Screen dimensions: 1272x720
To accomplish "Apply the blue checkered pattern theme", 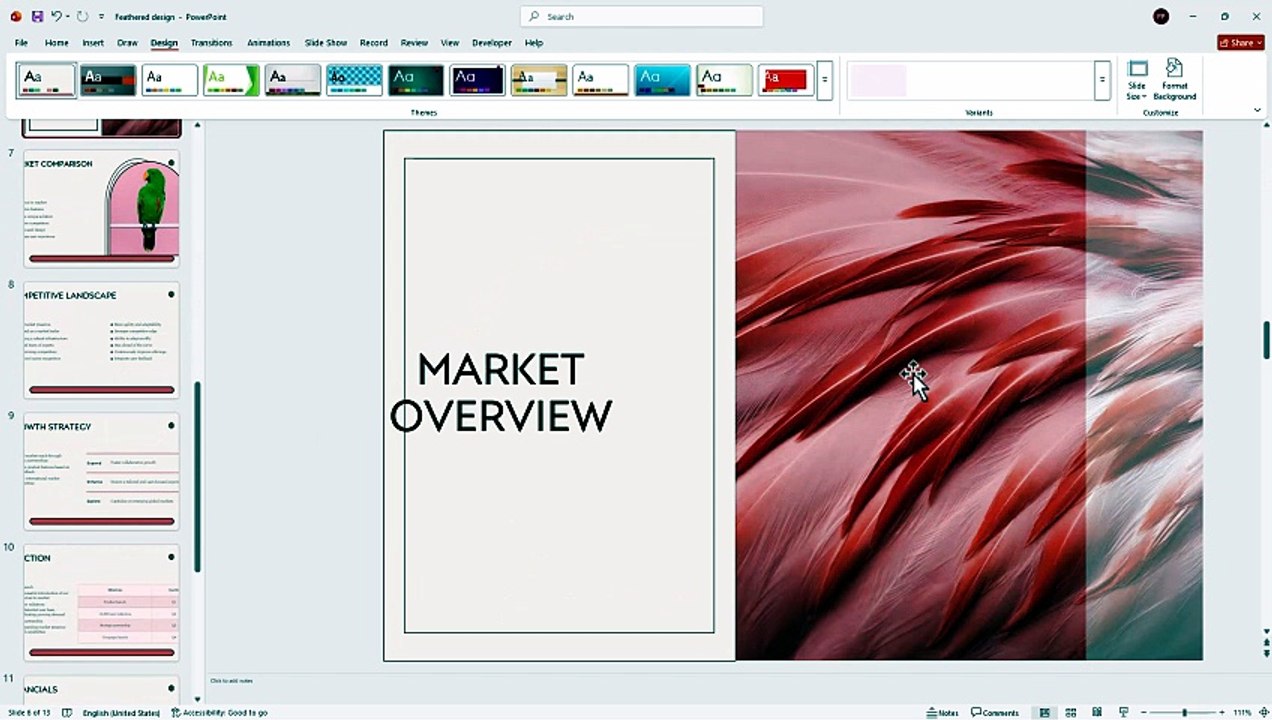I will [x=354, y=80].
